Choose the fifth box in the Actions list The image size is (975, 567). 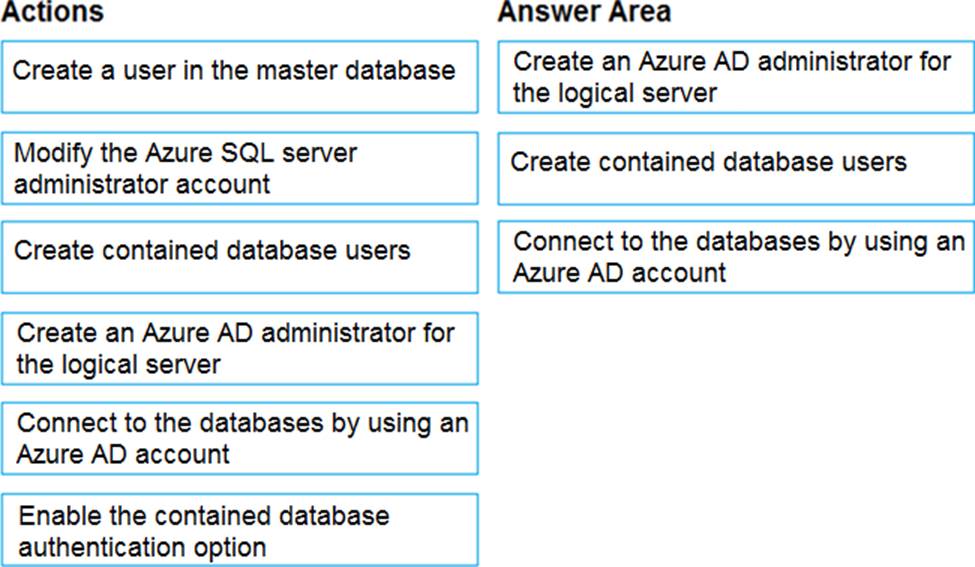coord(239,438)
